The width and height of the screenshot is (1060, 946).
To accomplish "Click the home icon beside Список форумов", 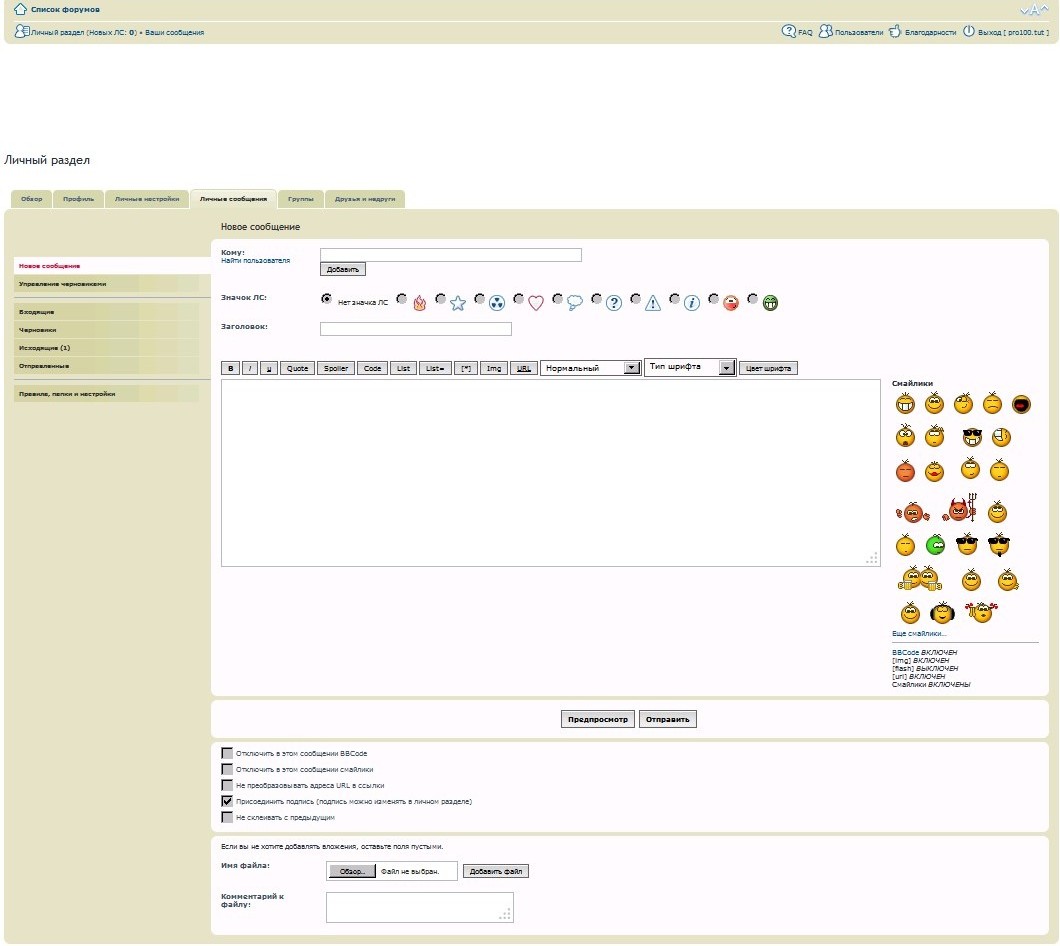I will (x=20, y=9).
